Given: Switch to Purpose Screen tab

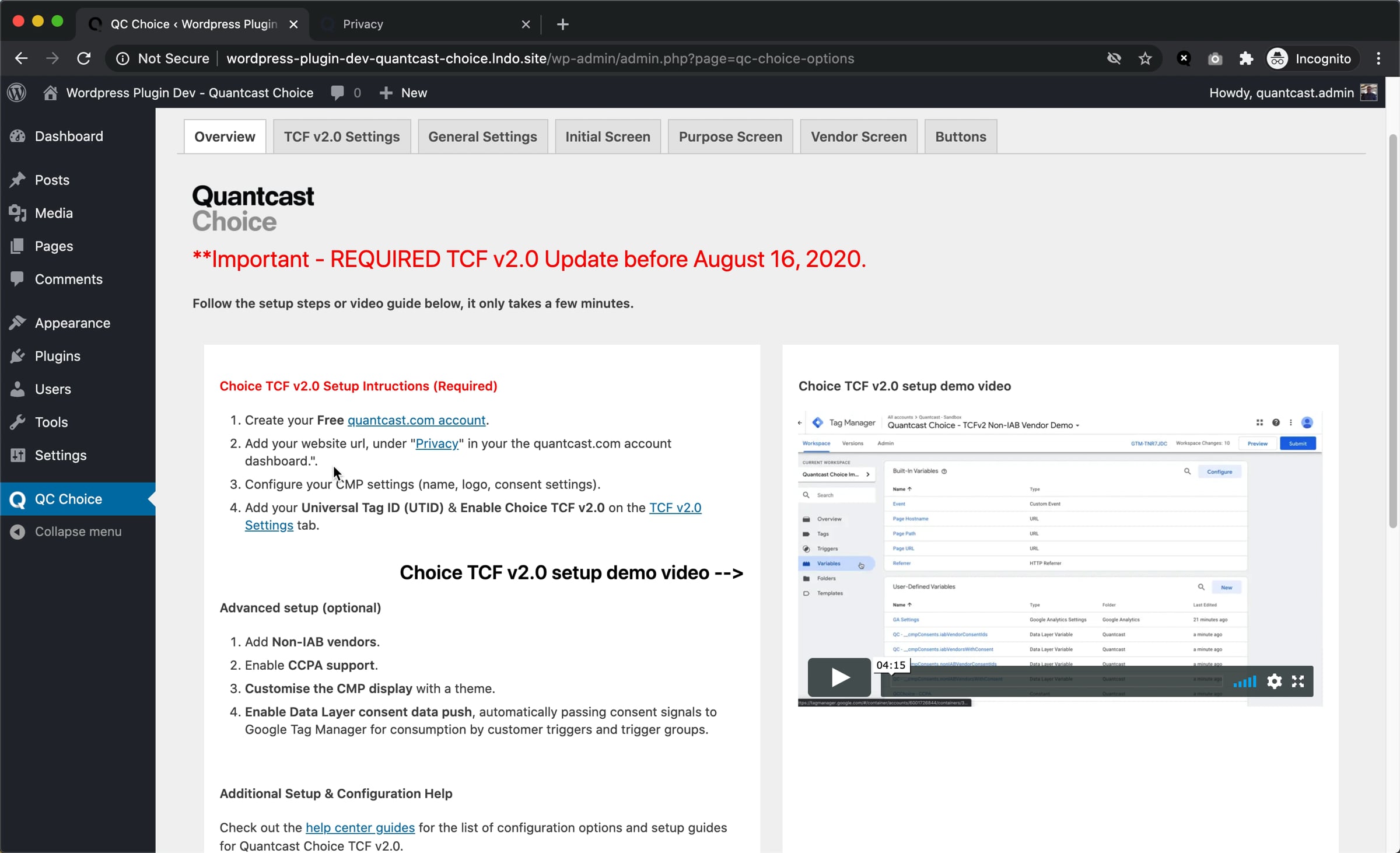Looking at the screenshot, I should pyautogui.click(x=730, y=137).
